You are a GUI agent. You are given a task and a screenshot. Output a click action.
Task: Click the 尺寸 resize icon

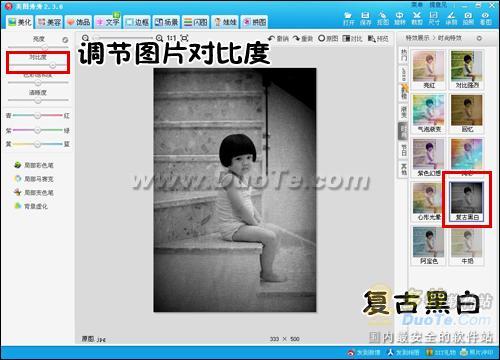pos(434,19)
